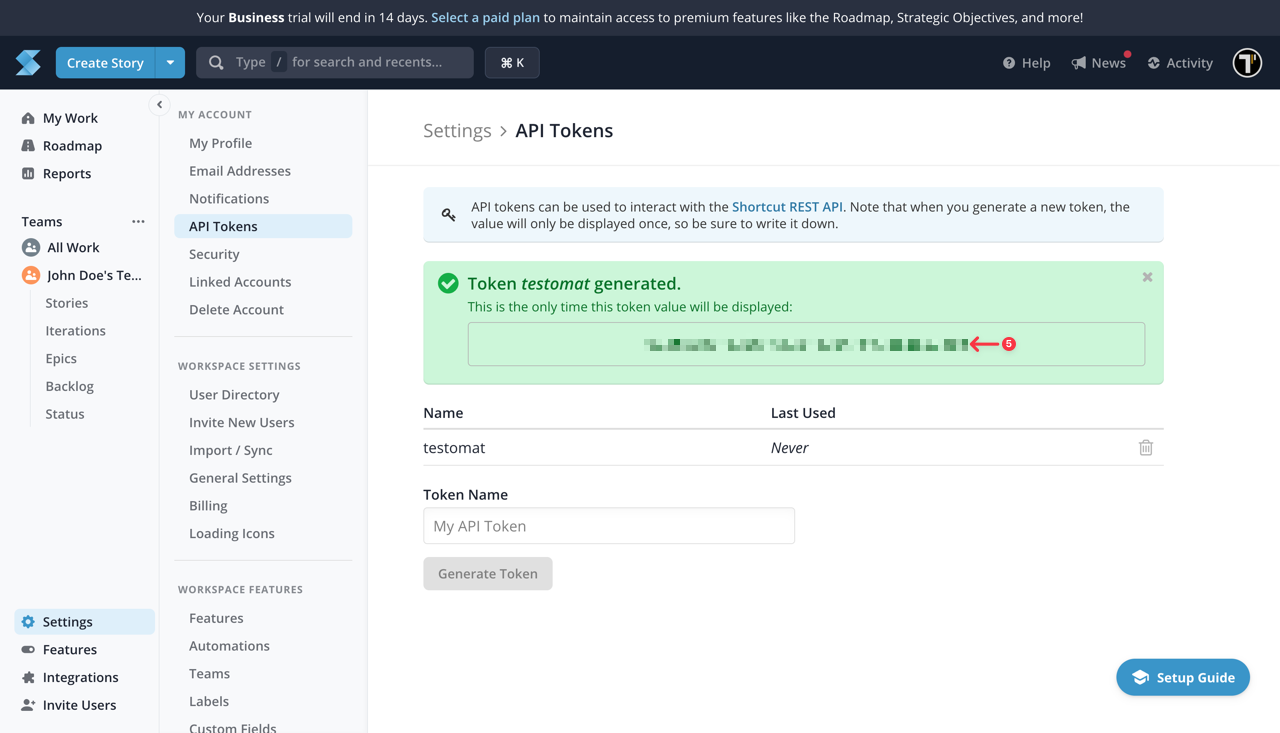Open the Roadmap from the sidebar
Image resolution: width=1280 pixels, height=733 pixels.
click(x=73, y=145)
